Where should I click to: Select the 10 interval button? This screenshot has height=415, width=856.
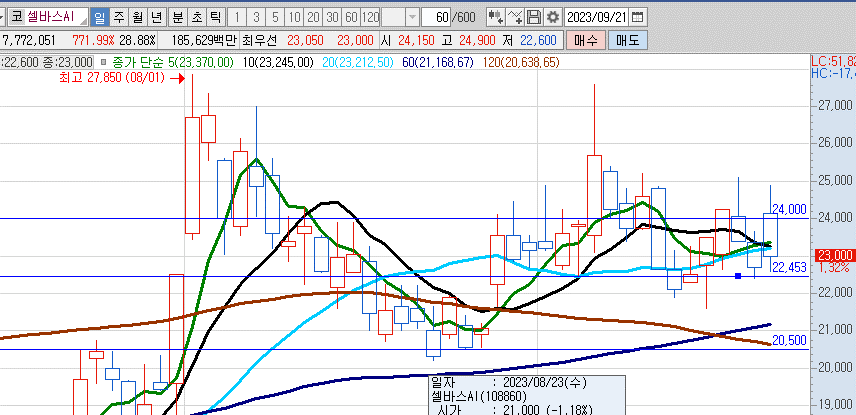click(294, 17)
